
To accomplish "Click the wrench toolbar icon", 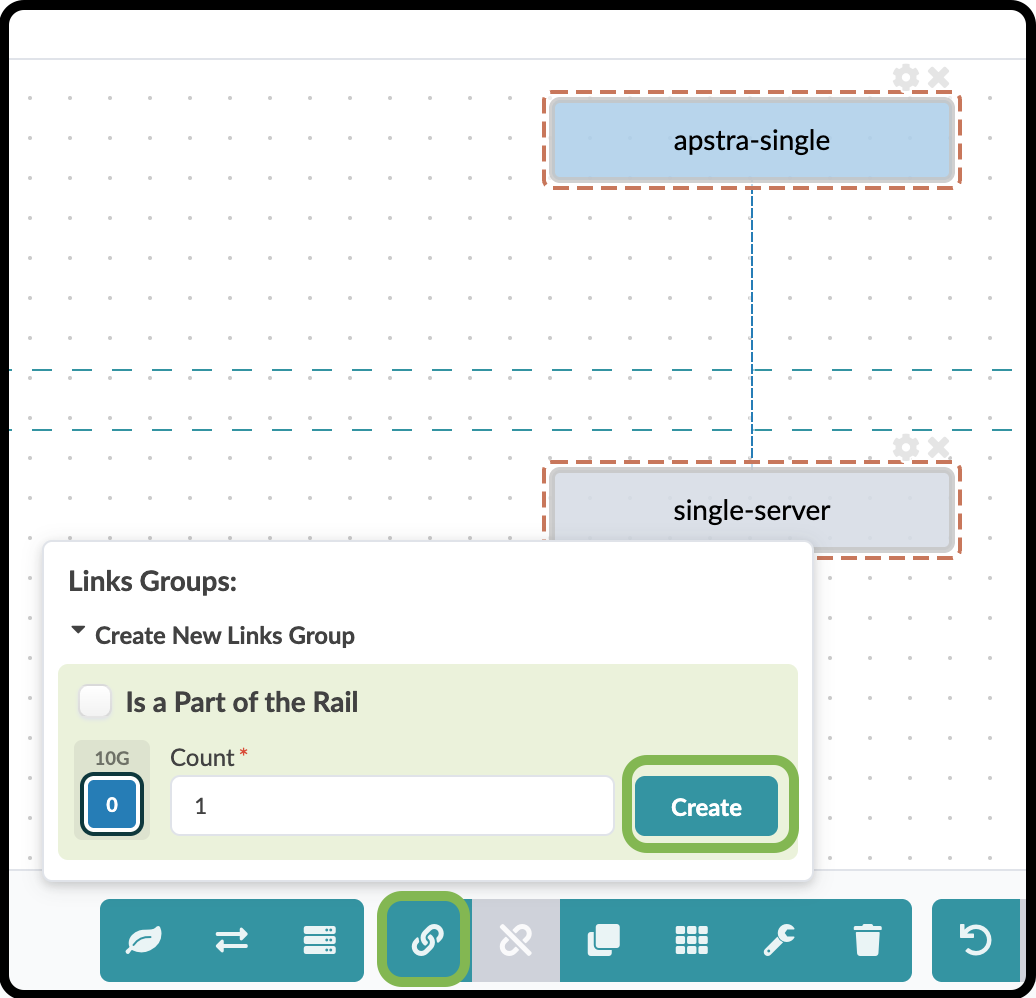I will click(x=780, y=940).
